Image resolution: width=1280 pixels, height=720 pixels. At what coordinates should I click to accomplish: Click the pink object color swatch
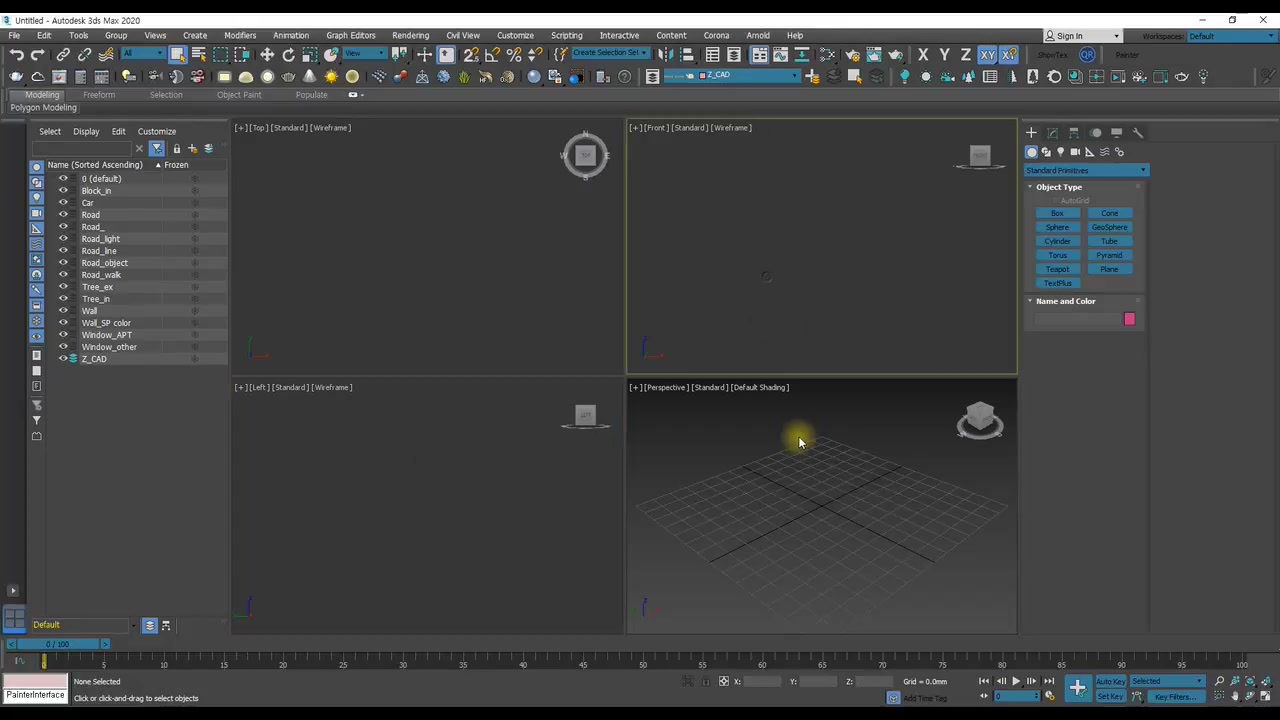tap(1129, 319)
